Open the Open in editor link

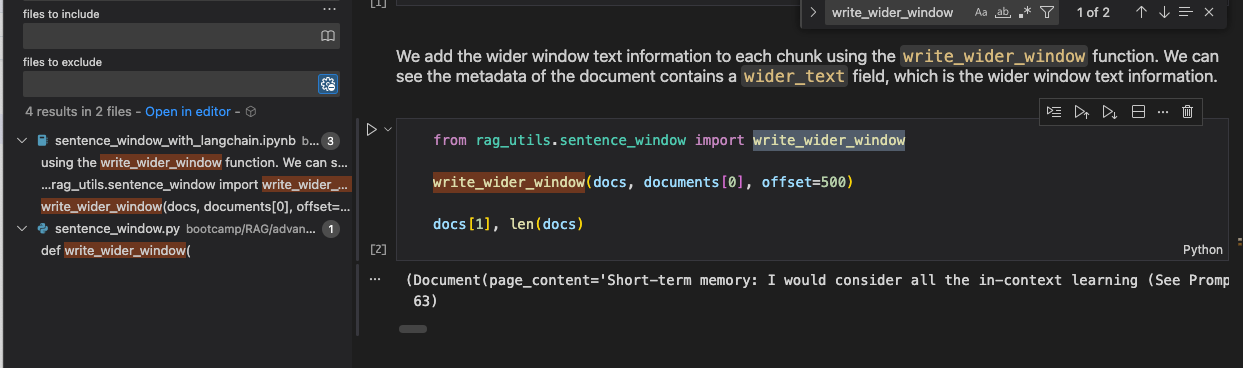click(188, 112)
